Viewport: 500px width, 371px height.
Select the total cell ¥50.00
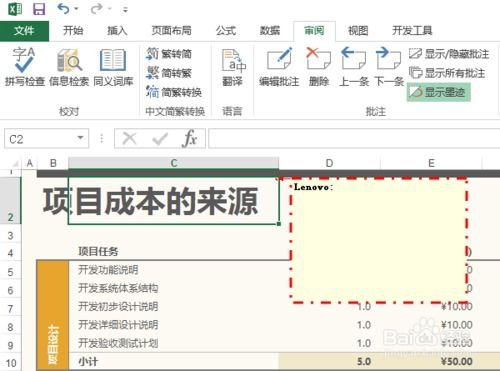(456, 361)
